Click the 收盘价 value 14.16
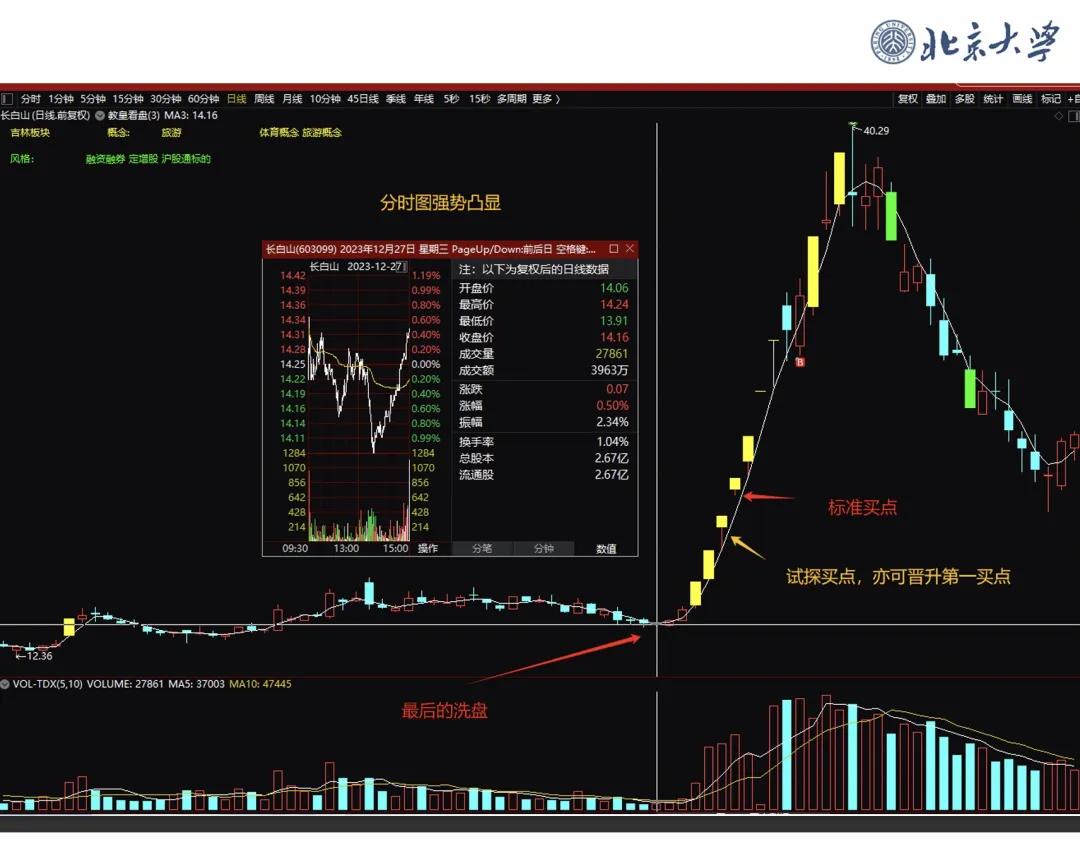This screenshot has width=1080, height=845. pyautogui.click(x=614, y=337)
